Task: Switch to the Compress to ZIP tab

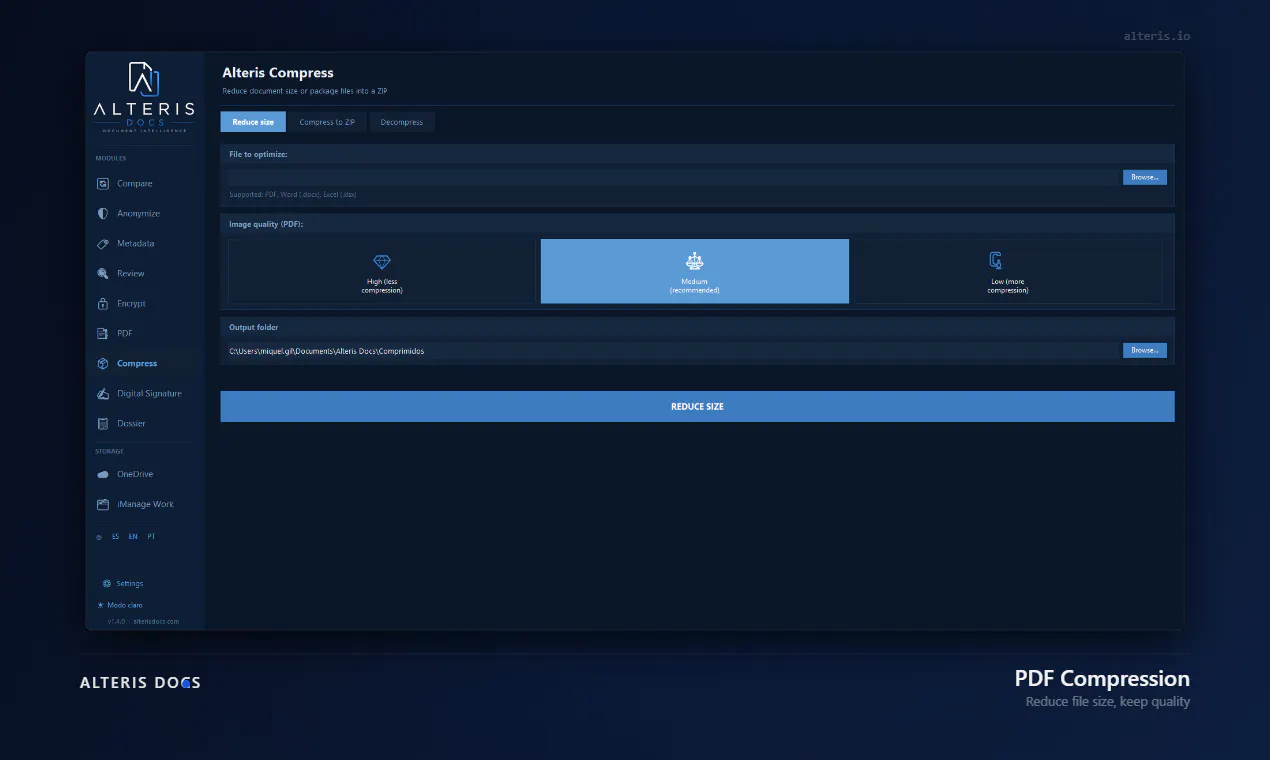Action: point(327,122)
